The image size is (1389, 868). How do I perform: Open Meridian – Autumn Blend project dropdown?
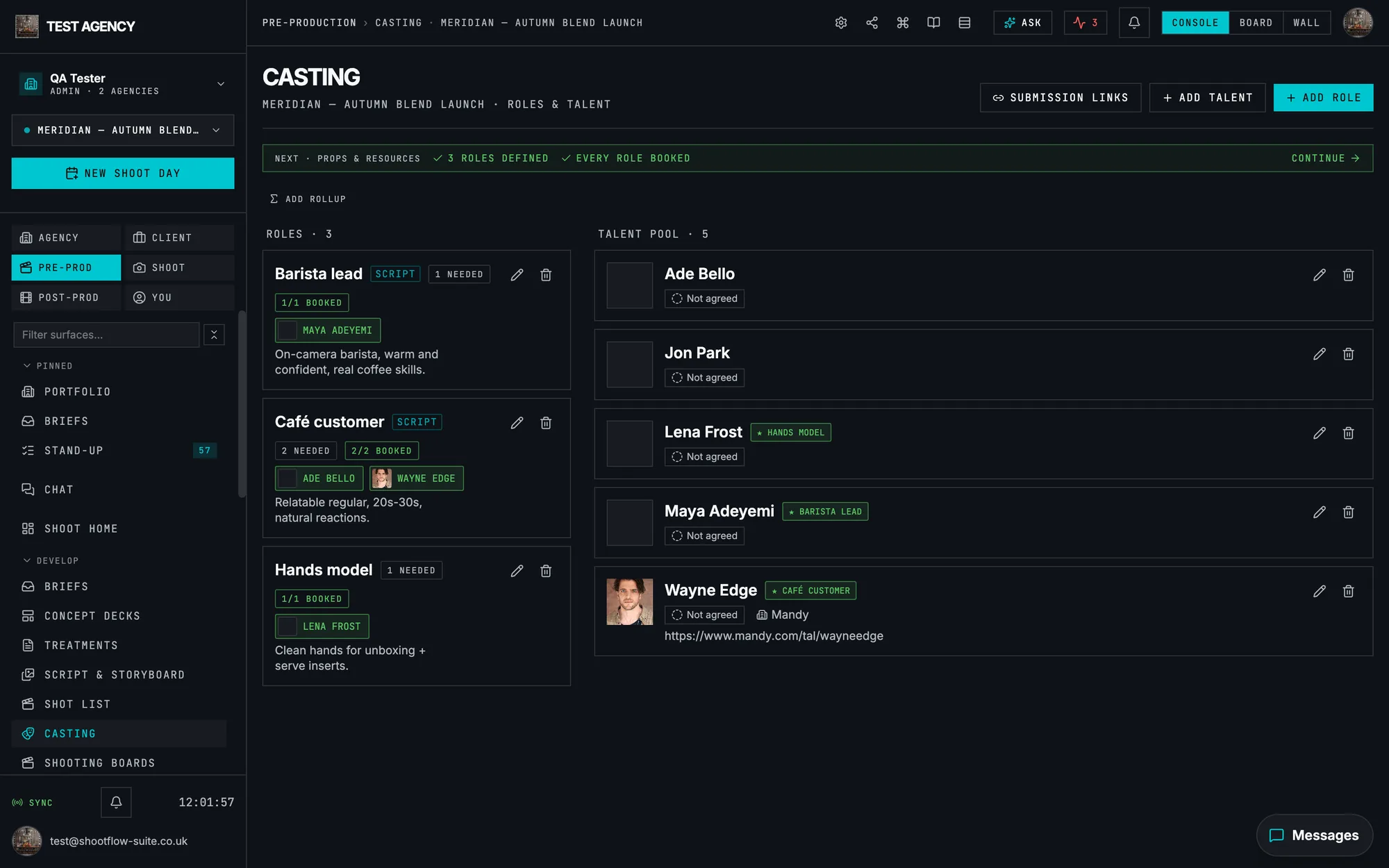pyautogui.click(x=123, y=131)
